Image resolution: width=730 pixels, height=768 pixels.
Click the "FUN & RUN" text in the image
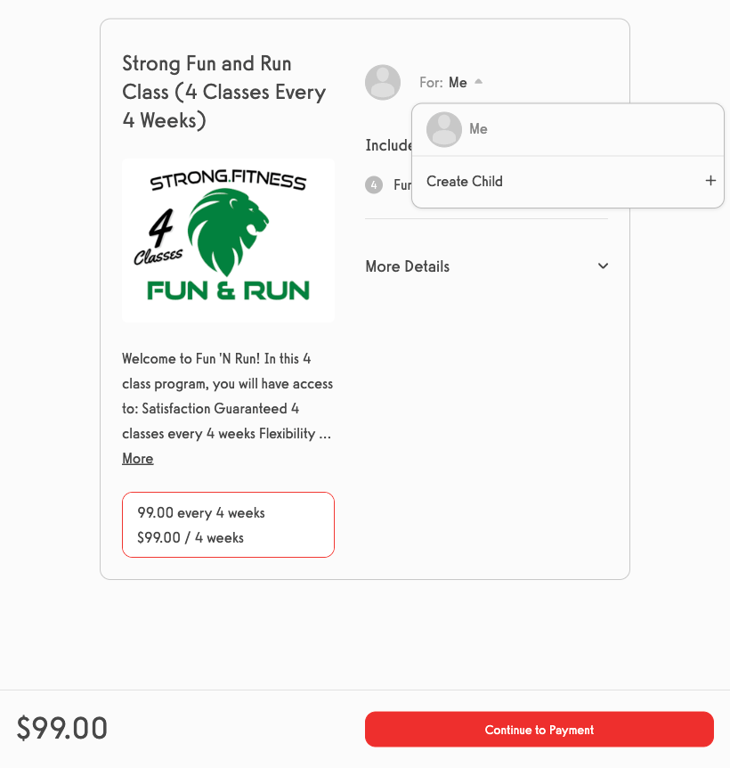pos(228,290)
